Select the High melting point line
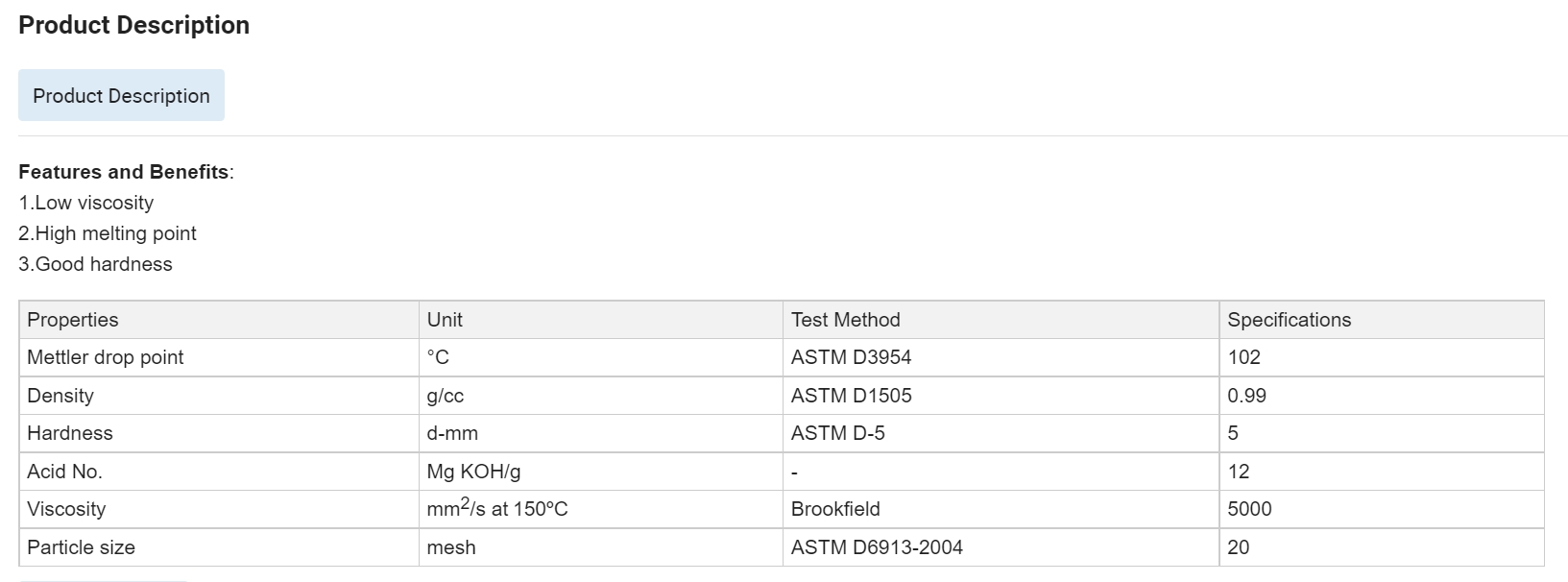Screen dimensions: 1568x582 [x=108, y=233]
